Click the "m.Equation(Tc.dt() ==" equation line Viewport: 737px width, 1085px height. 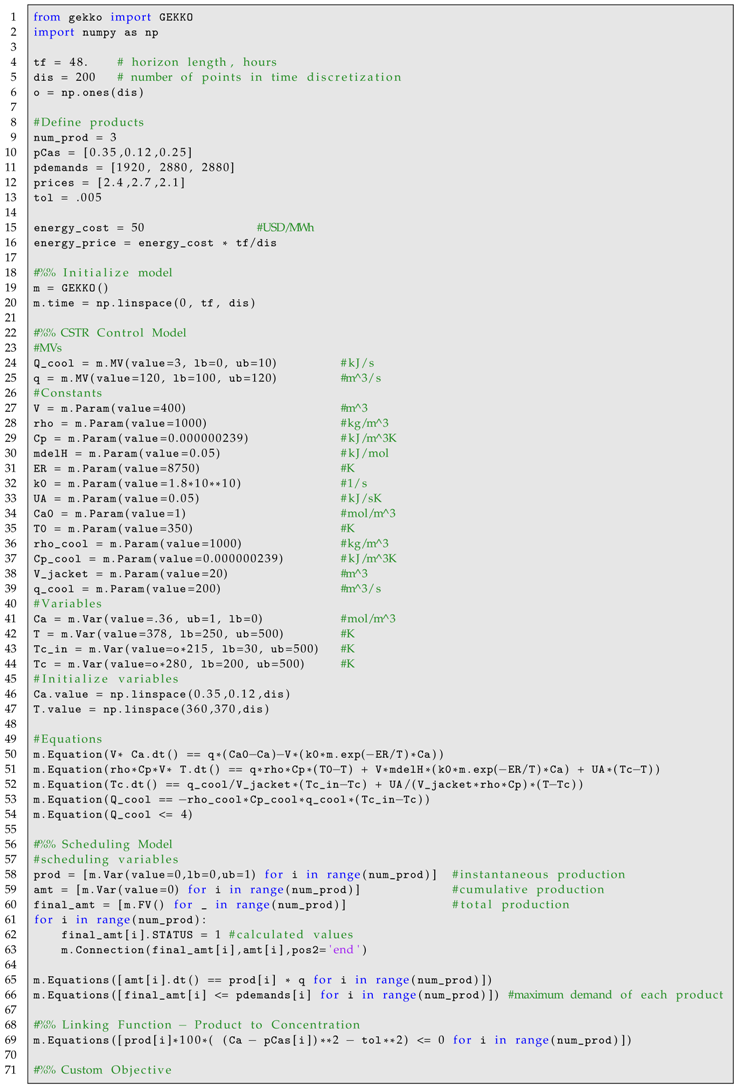coord(309,785)
